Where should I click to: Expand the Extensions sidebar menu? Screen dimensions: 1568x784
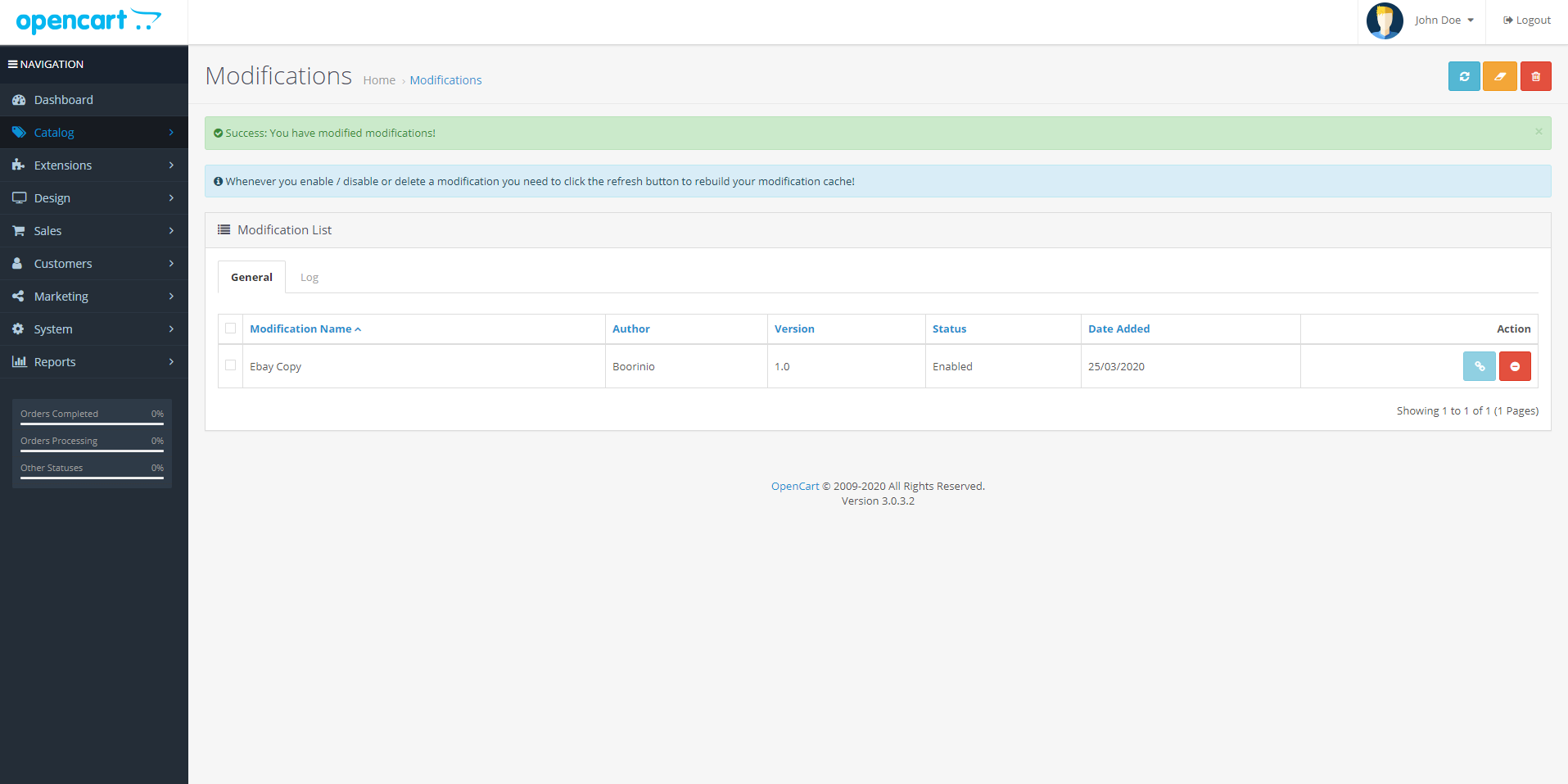pos(63,165)
